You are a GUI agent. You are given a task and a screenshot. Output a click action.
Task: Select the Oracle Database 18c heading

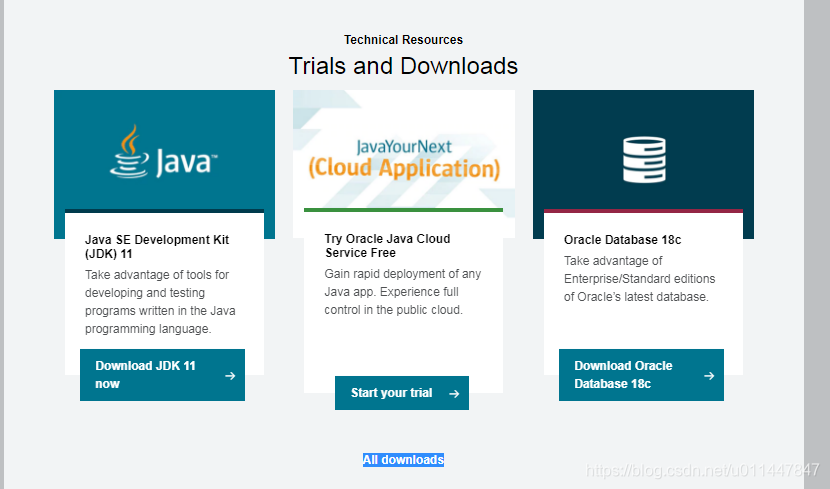click(x=622, y=240)
